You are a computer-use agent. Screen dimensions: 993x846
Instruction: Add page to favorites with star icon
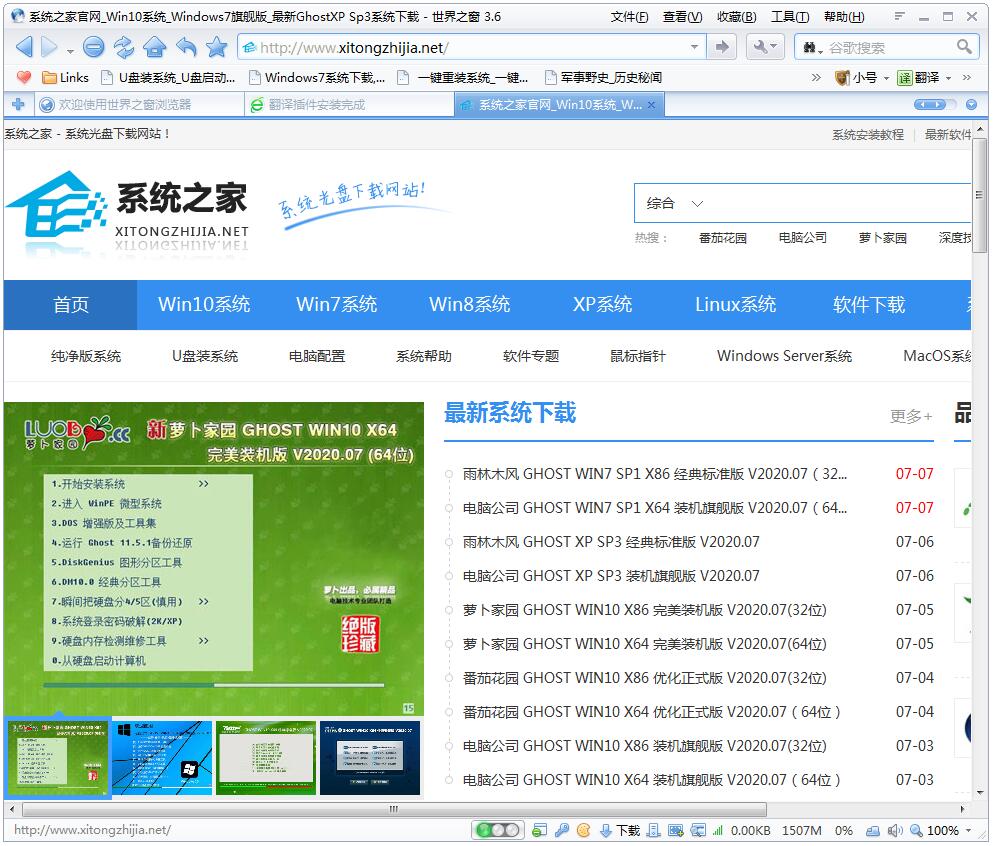coord(216,47)
